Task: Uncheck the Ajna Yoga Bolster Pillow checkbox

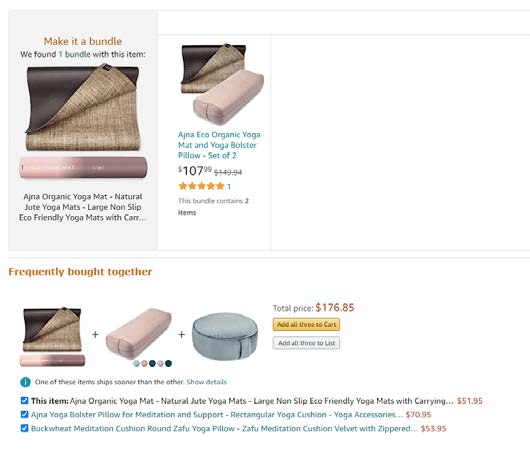Action: coord(24,415)
